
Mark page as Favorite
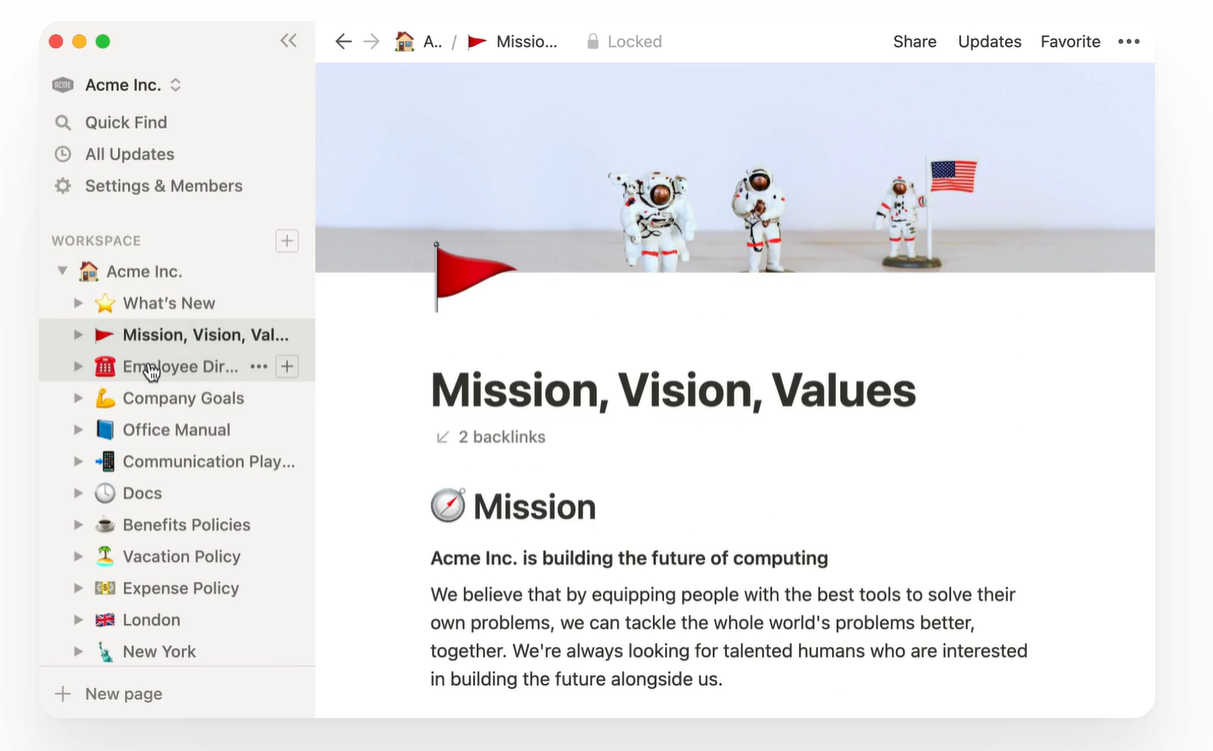pyautogui.click(x=1070, y=41)
